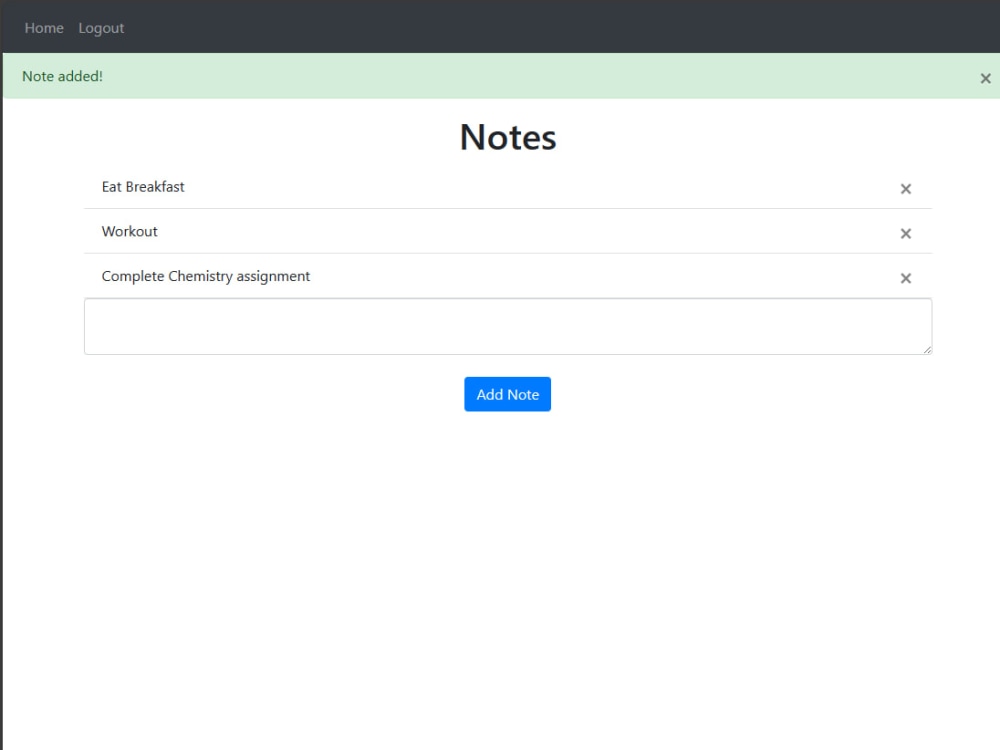Click the X beside Workout
The width and height of the screenshot is (1000, 750).
tap(905, 233)
